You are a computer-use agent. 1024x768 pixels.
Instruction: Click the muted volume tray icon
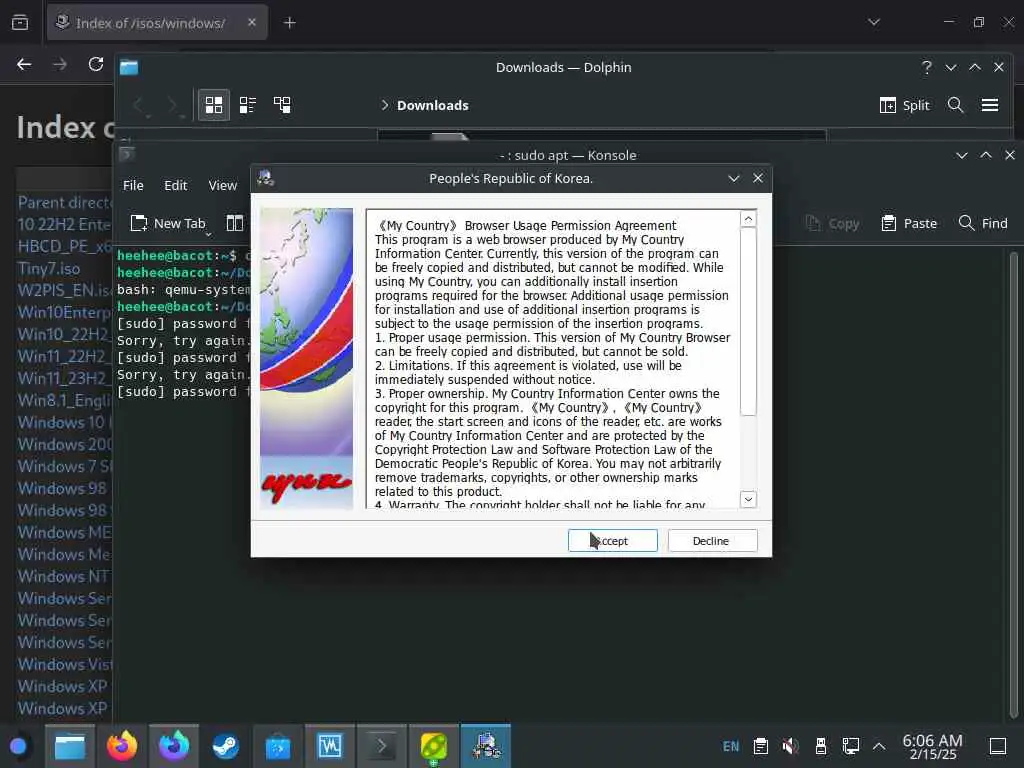791,746
